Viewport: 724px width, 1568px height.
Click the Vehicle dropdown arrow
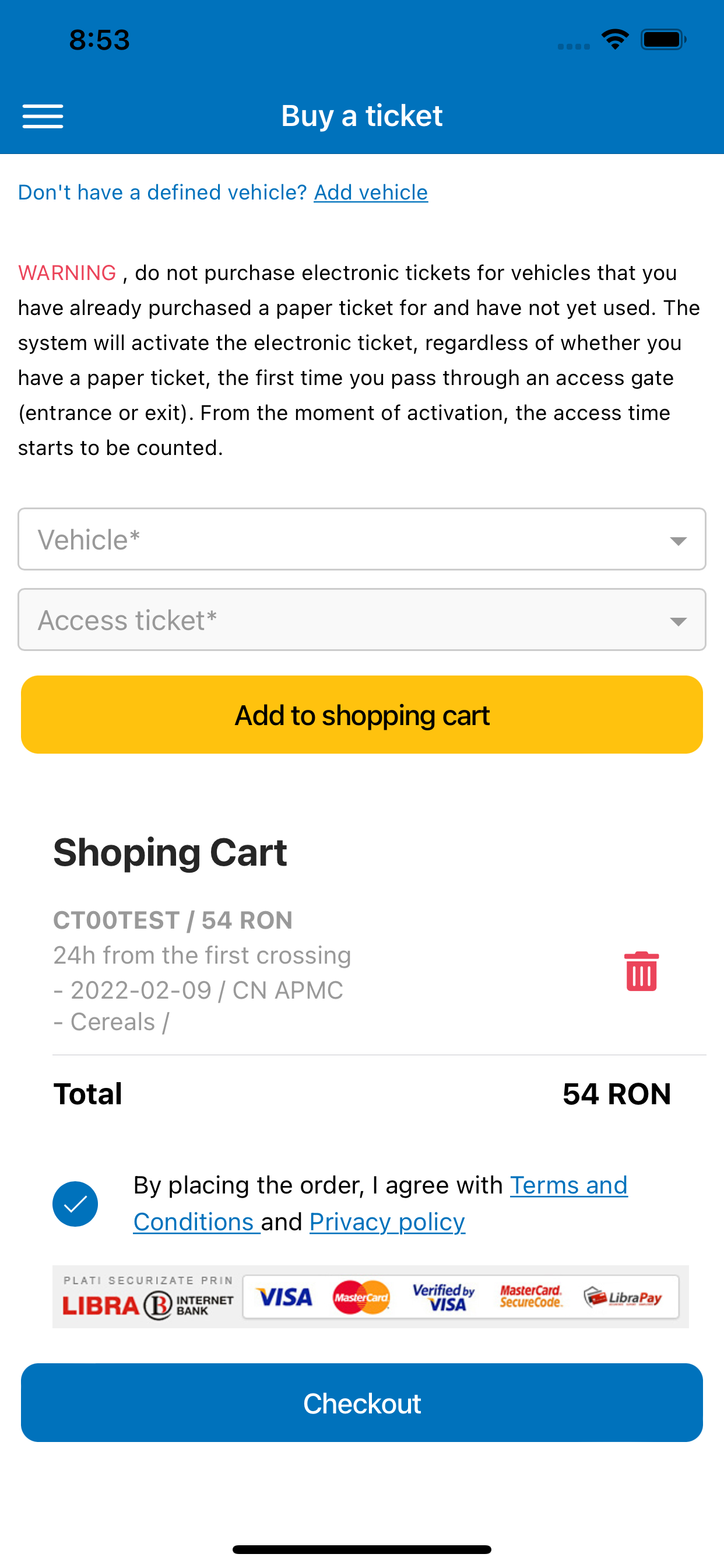pyautogui.click(x=678, y=541)
